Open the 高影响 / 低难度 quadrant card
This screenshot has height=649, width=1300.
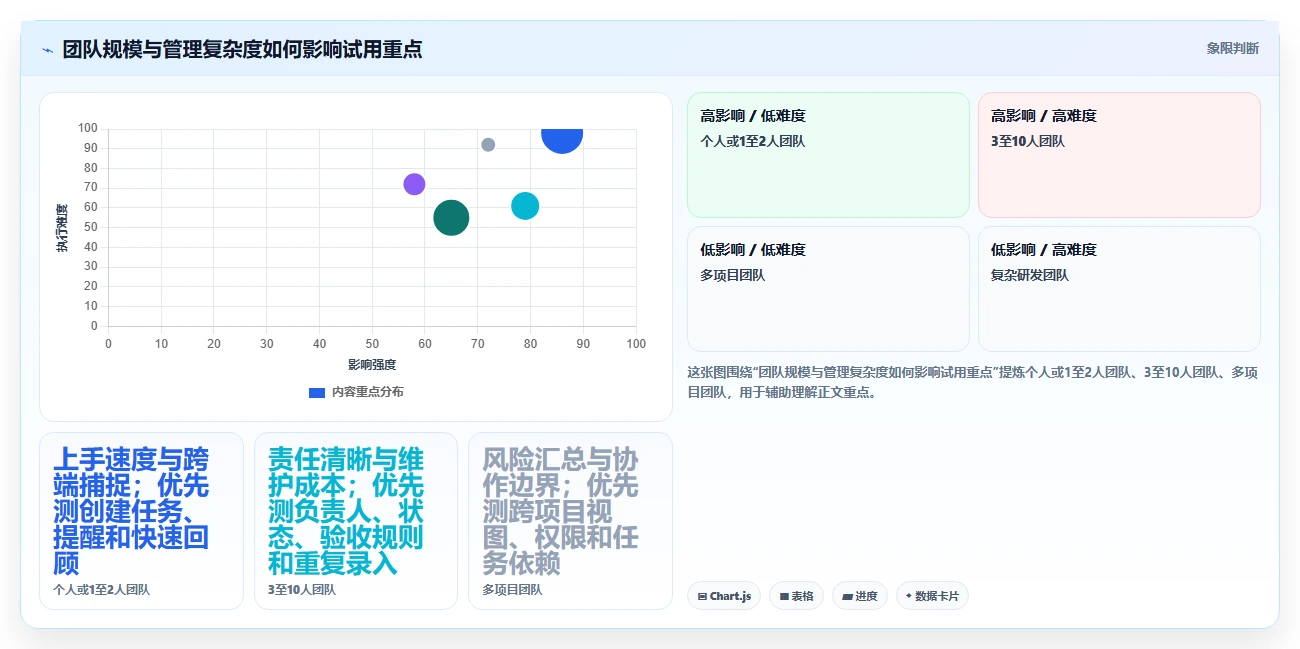click(828, 155)
